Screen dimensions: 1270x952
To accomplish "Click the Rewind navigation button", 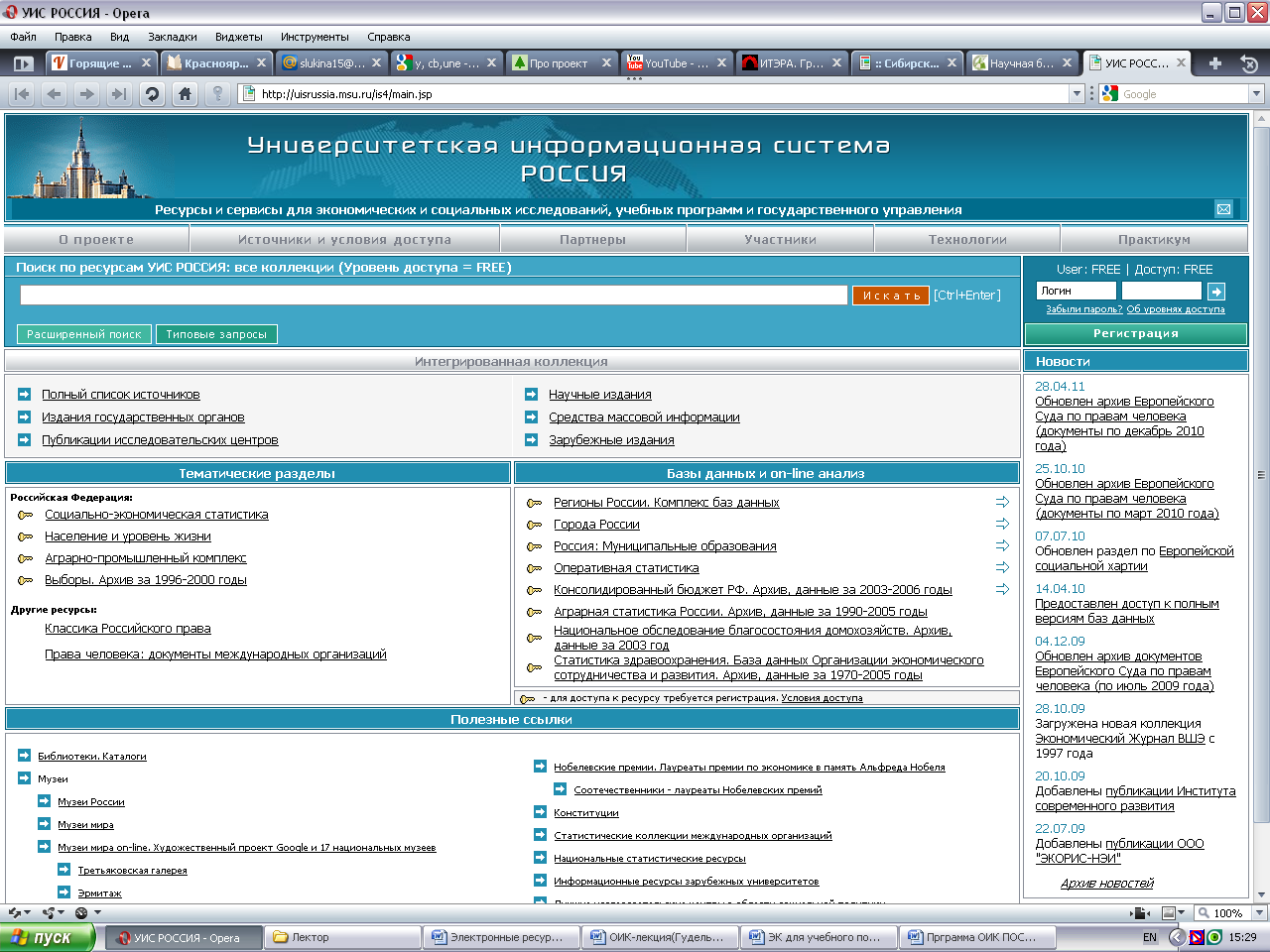I will point(22,94).
